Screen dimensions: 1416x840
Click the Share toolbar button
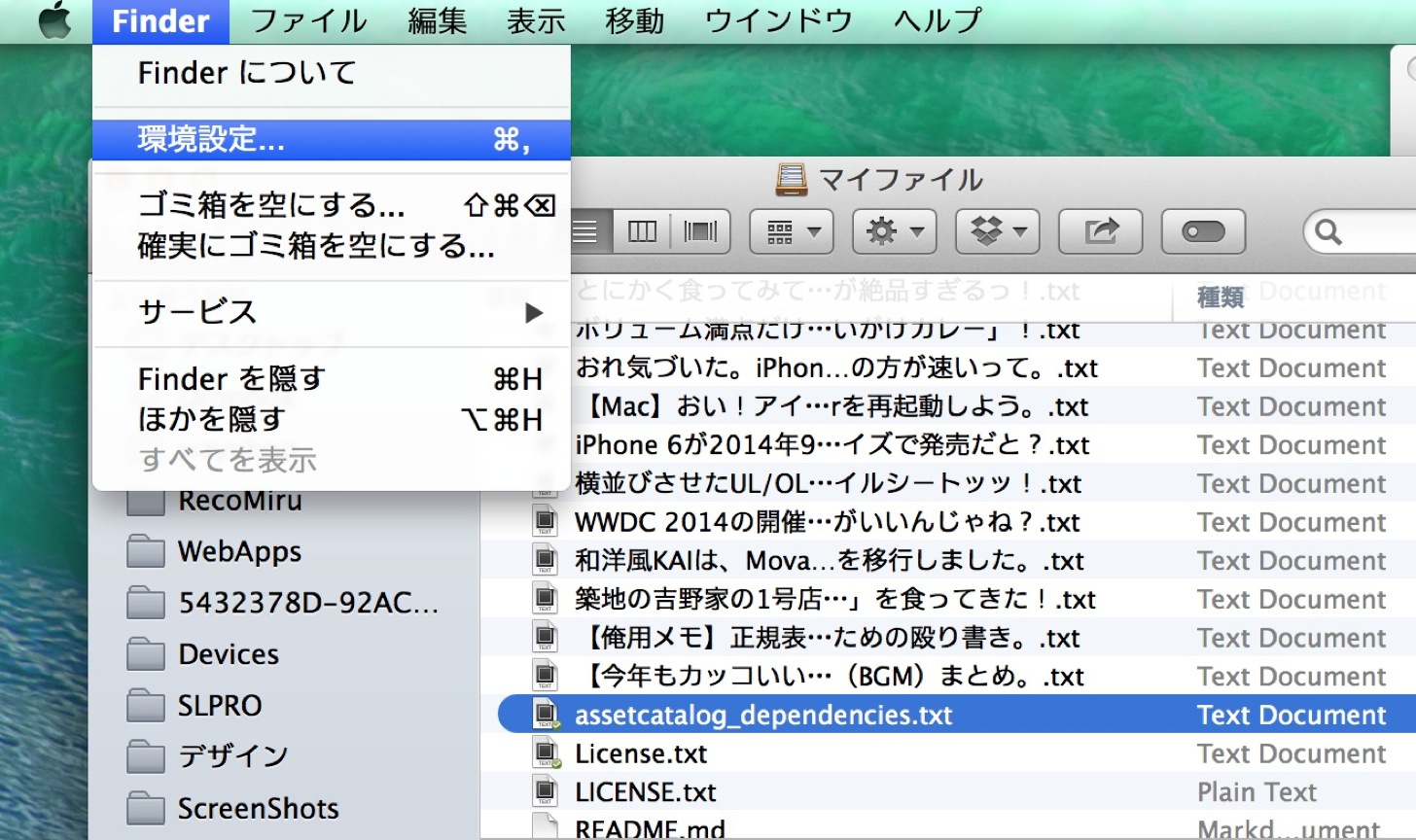click(1101, 231)
